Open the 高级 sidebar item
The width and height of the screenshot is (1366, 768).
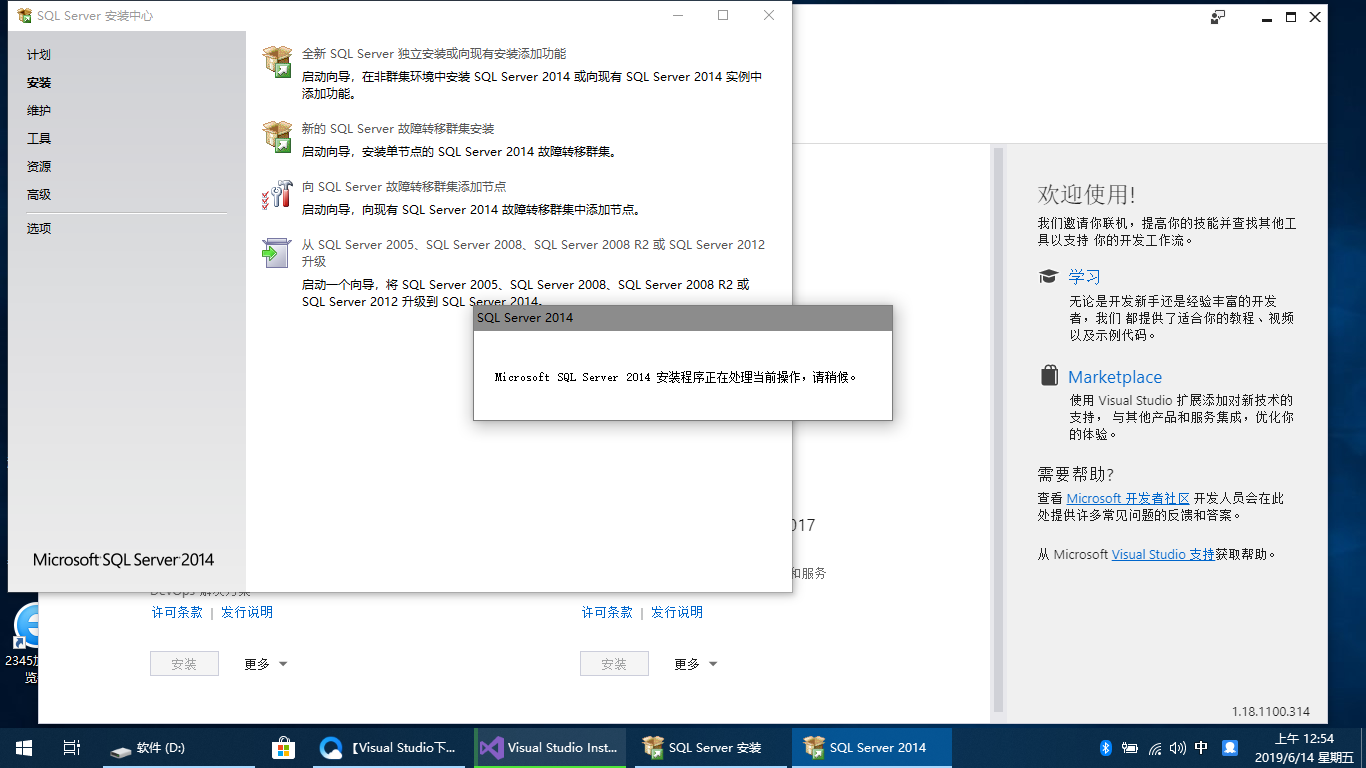coord(39,195)
